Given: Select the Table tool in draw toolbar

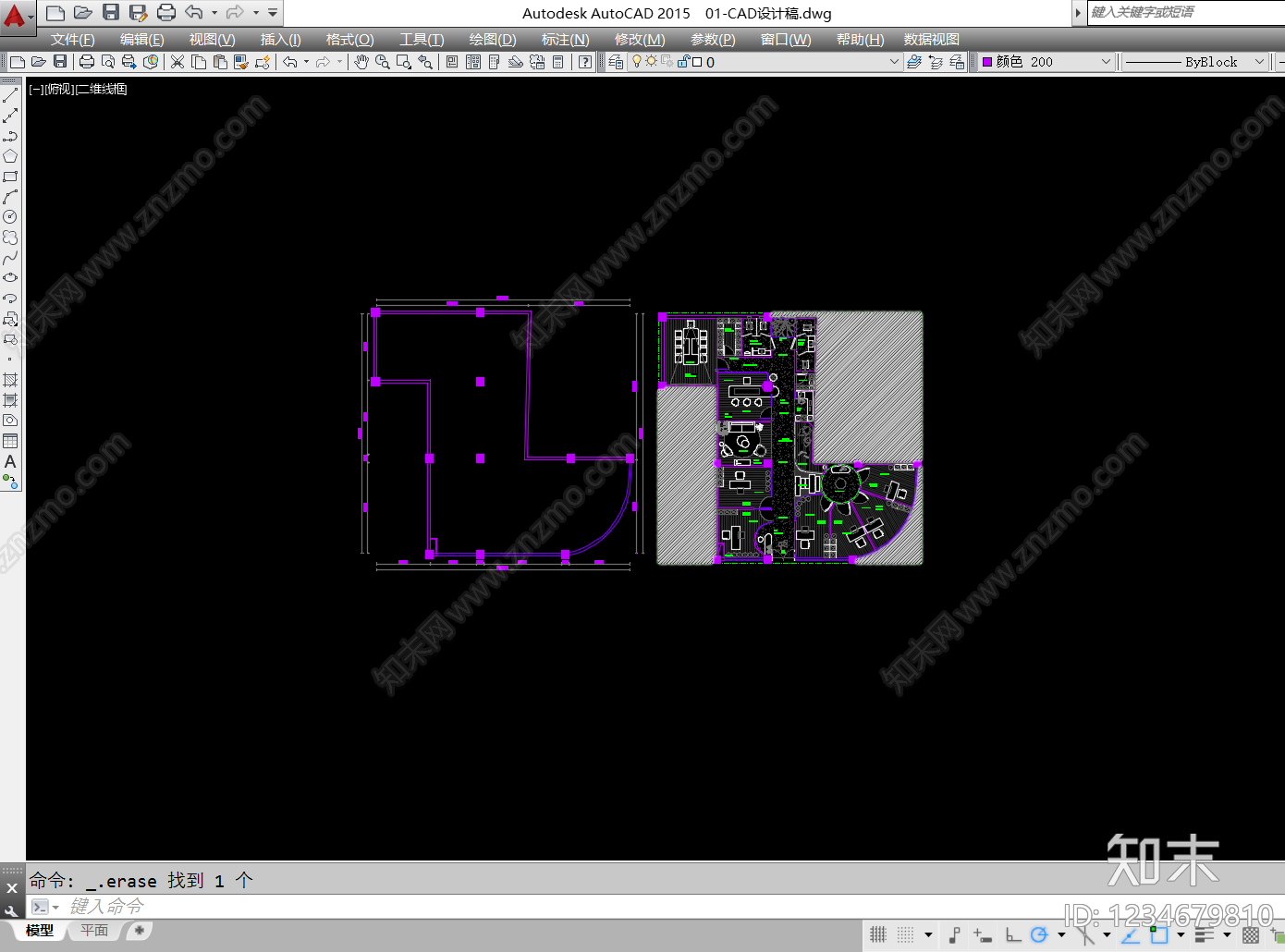Looking at the screenshot, I should click(x=10, y=441).
